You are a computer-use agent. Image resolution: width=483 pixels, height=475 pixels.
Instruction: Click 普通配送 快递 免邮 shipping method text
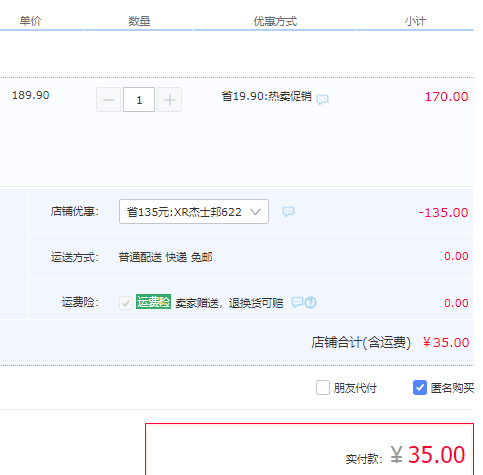click(166, 257)
